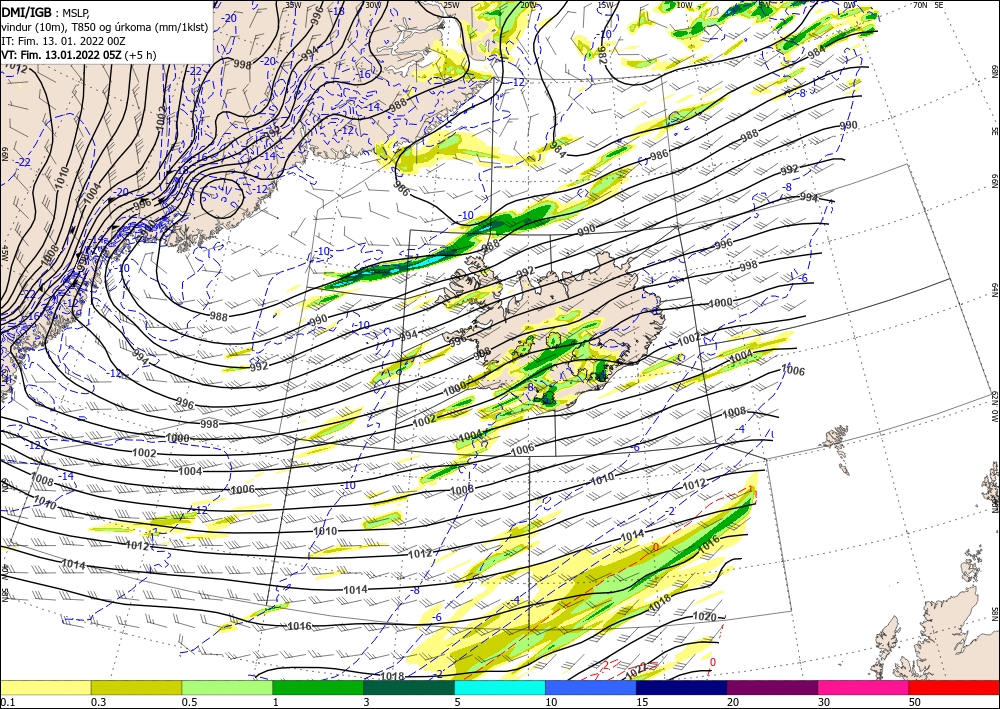1000x709 pixels.
Task: Click the '25W' longitude label
Action: [451, 4]
